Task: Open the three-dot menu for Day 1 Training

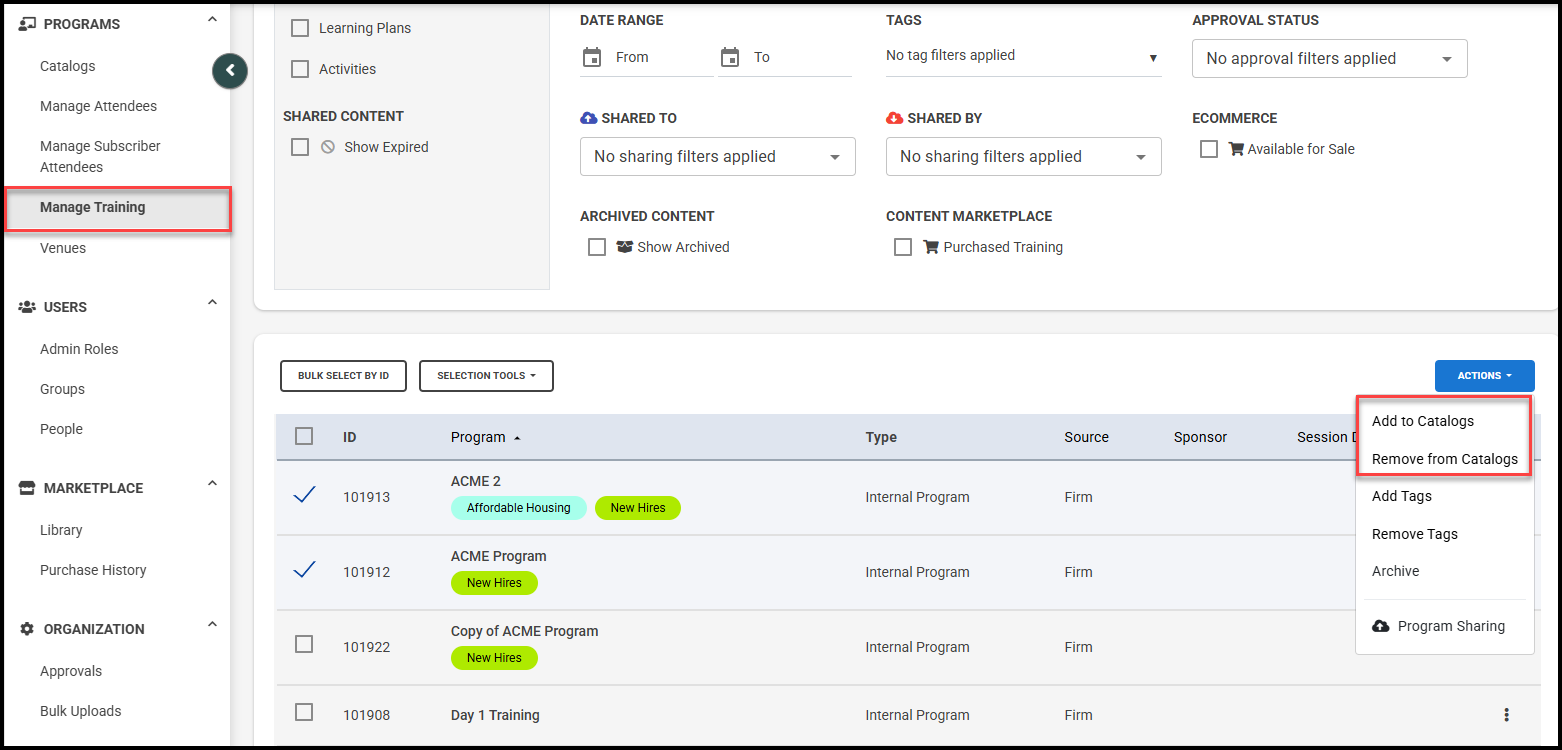Action: [1506, 715]
